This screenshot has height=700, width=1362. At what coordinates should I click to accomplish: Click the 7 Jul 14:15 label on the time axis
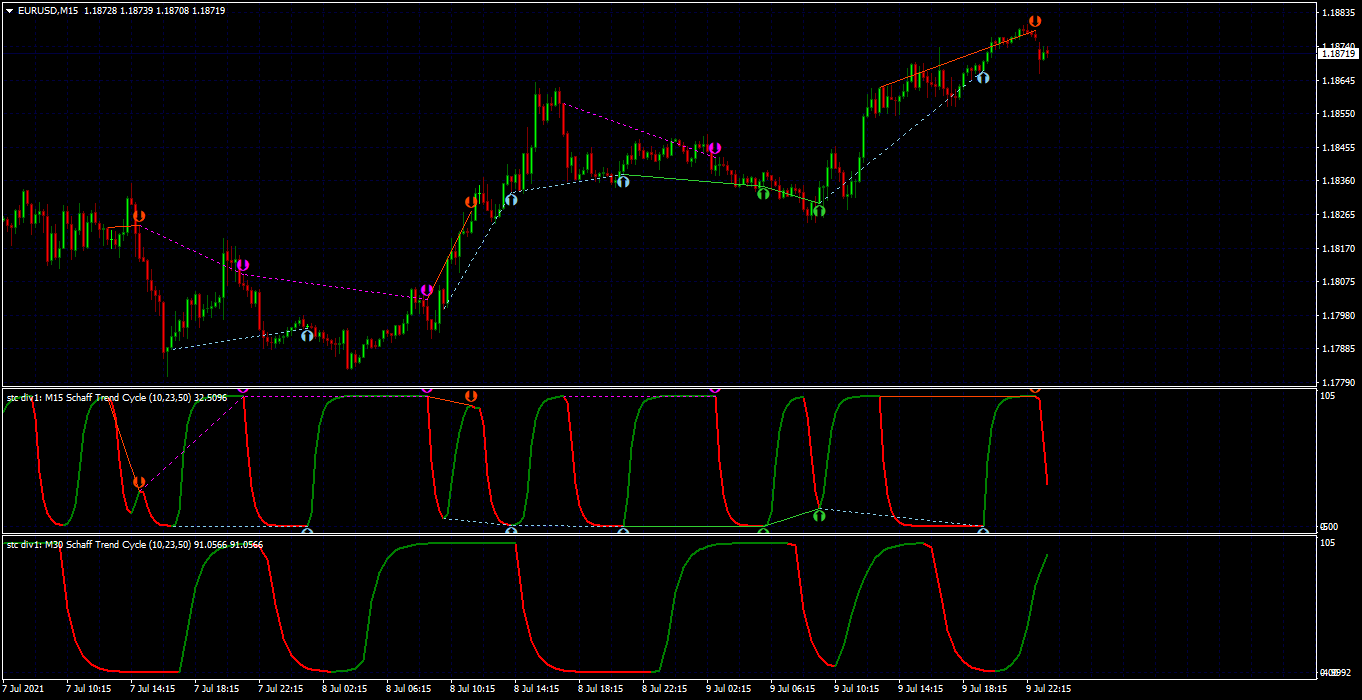pos(152,689)
